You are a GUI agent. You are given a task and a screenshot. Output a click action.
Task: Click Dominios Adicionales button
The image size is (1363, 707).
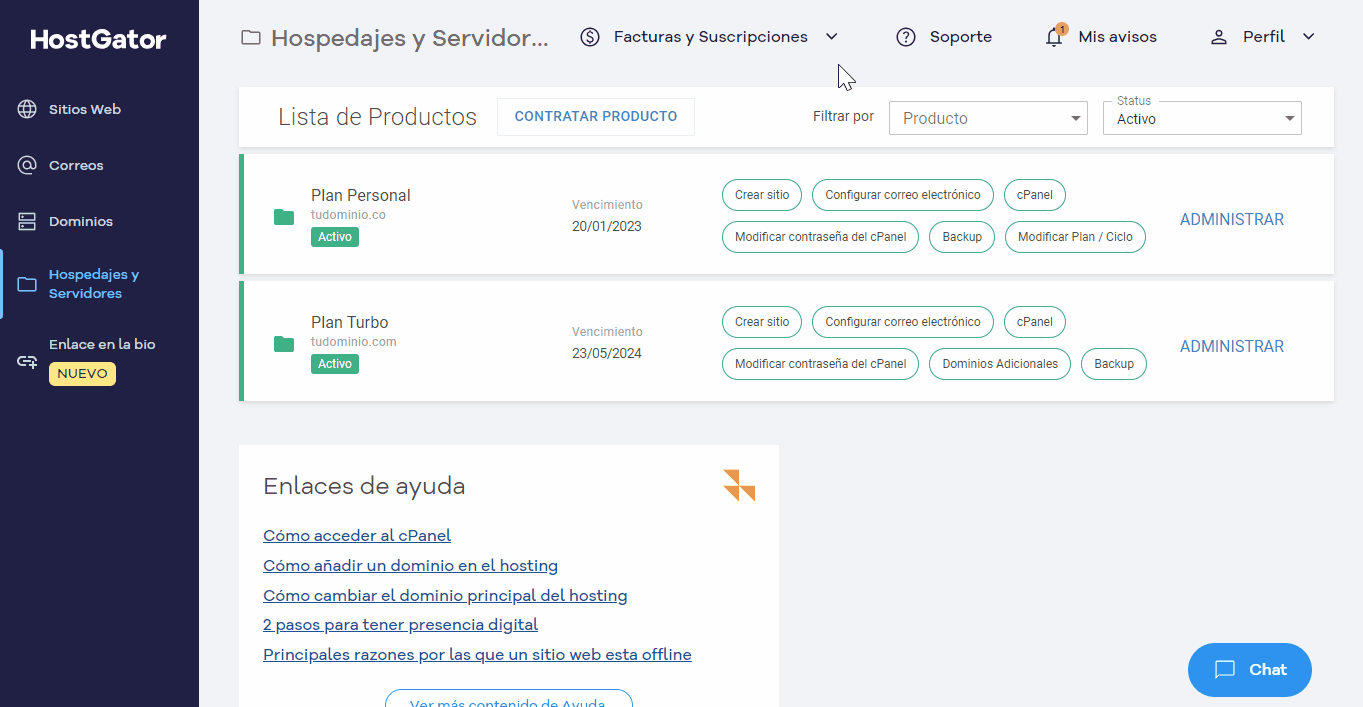click(x=1000, y=364)
